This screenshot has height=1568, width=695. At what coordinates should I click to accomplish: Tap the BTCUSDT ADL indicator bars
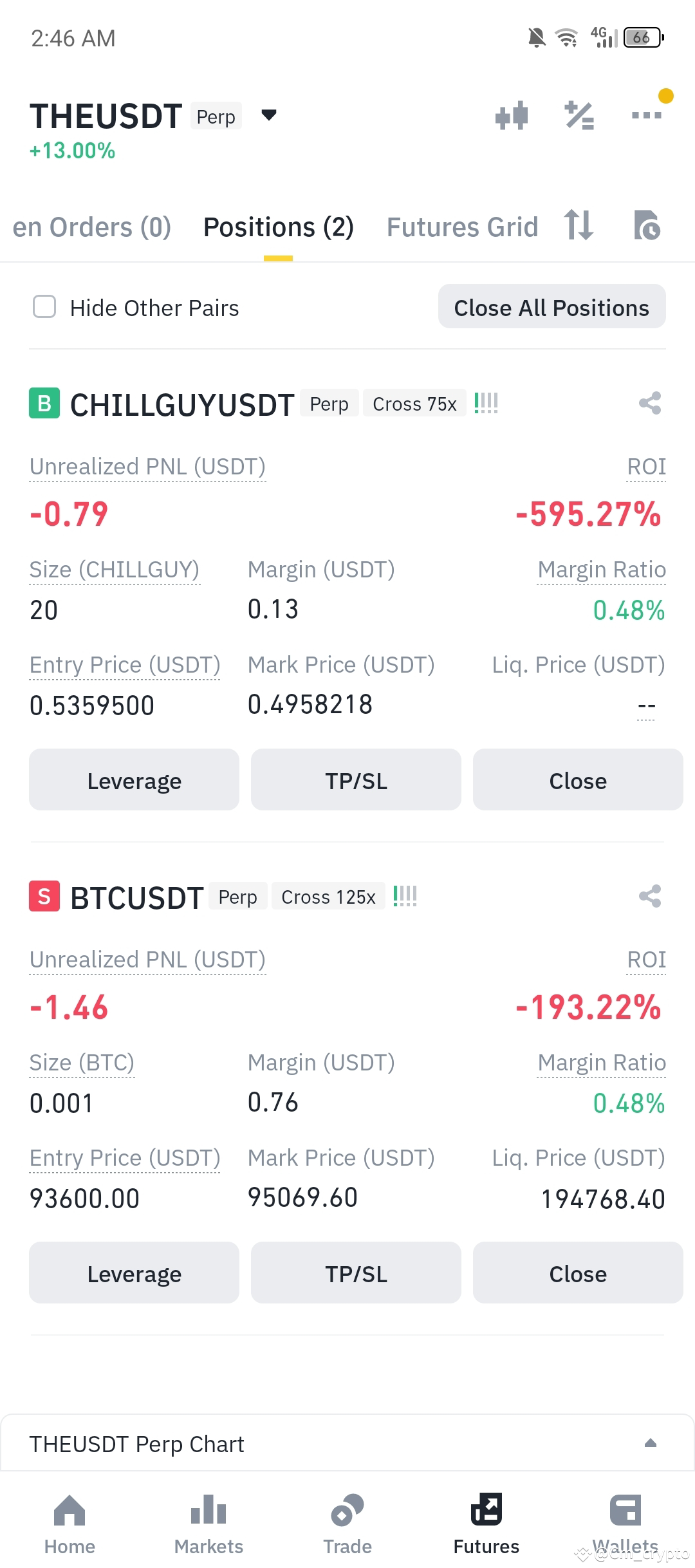[x=405, y=896]
